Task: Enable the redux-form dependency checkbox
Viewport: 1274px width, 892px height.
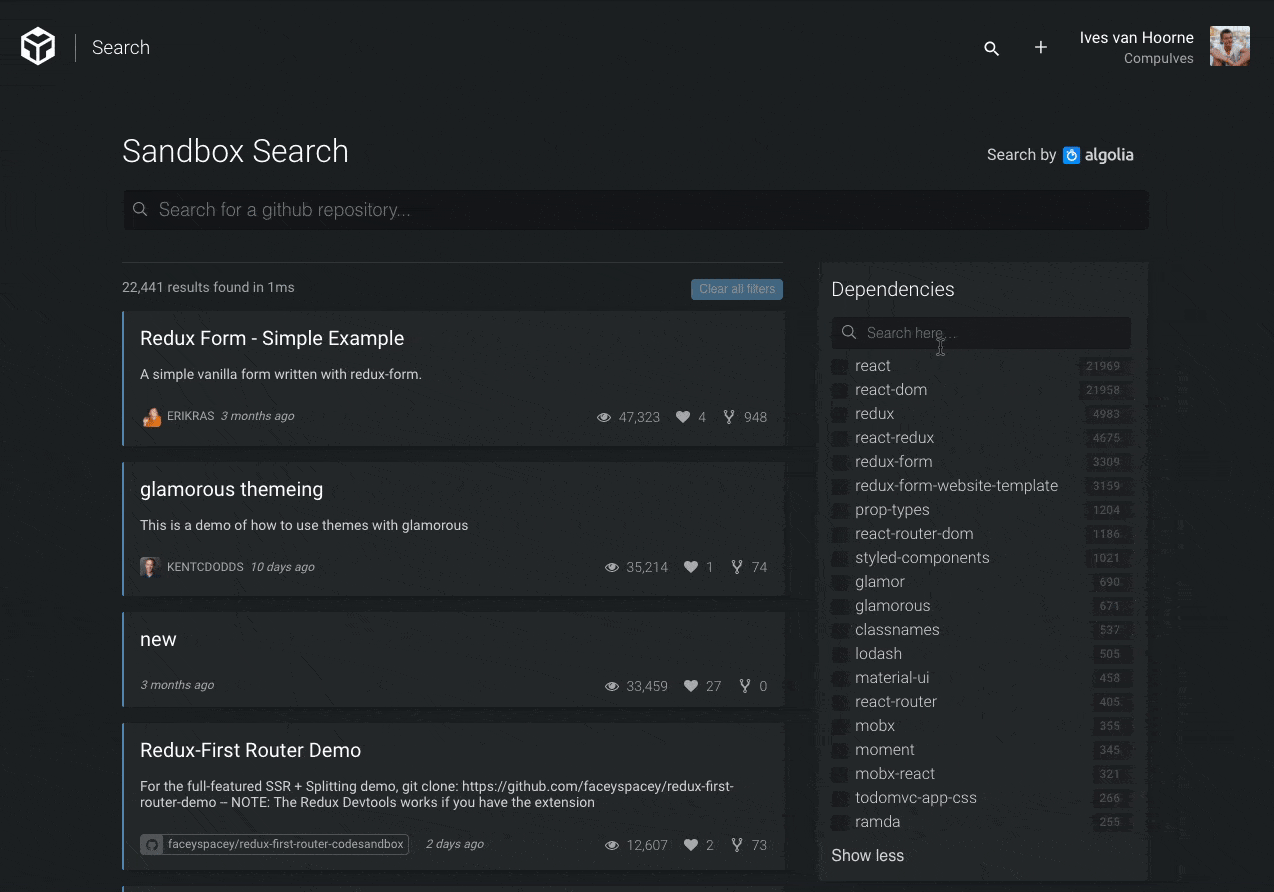Action: pyautogui.click(x=840, y=462)
